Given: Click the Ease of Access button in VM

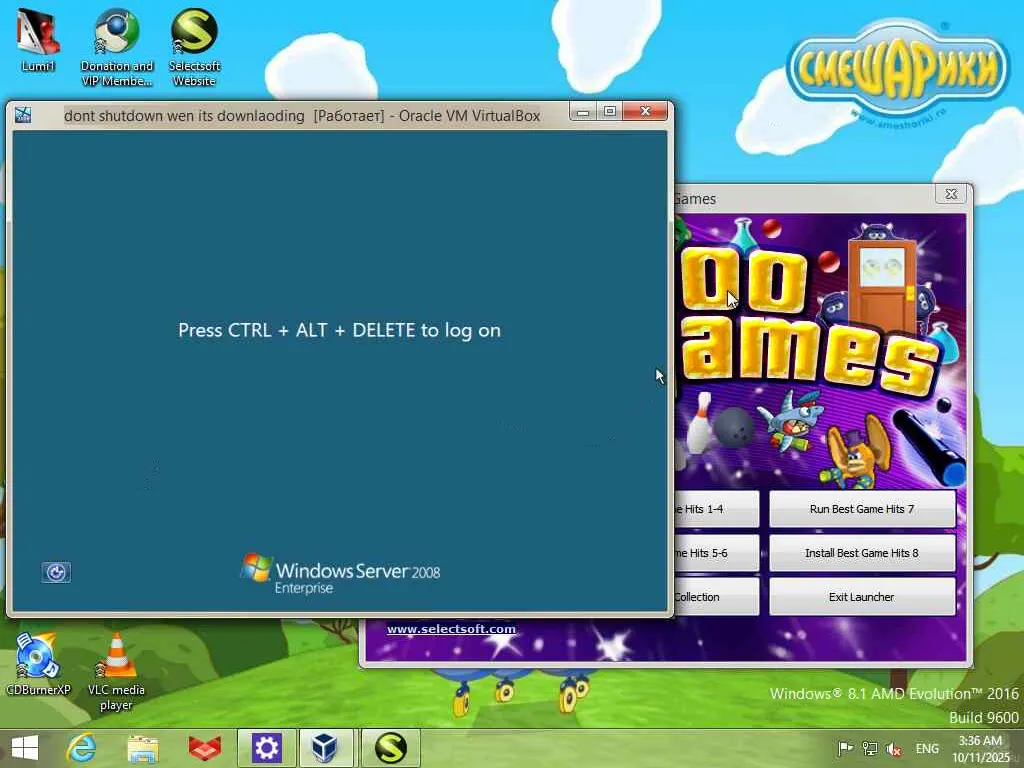Looking at the screenshot, I should (x=56, y=572).
